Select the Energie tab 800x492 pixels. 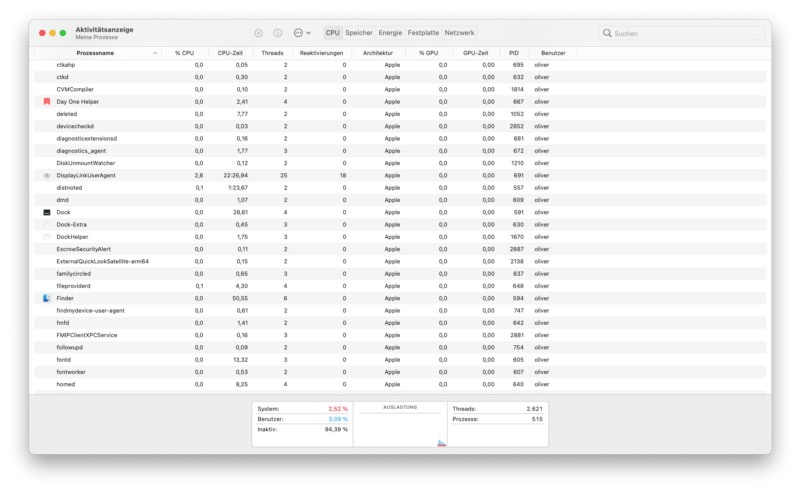point(390,33)
